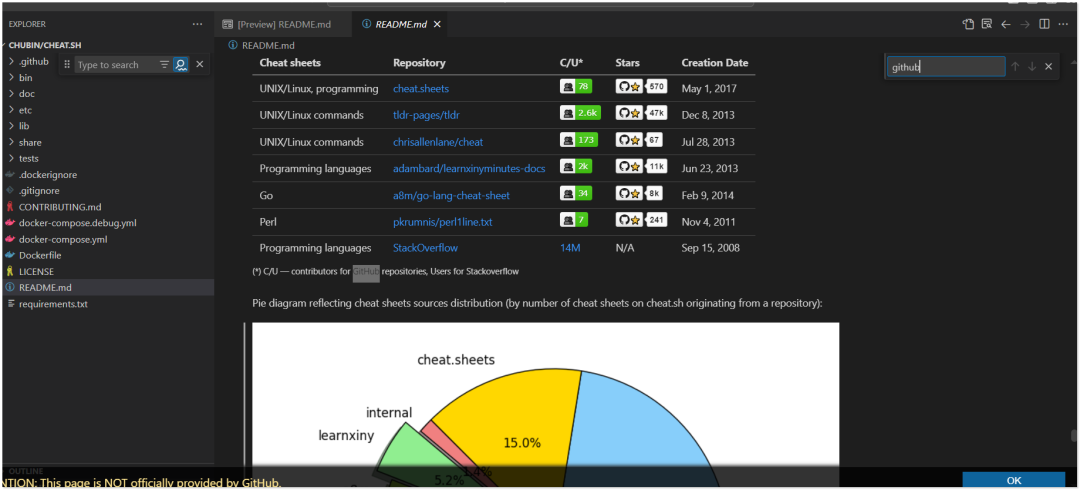1080x490 pixels.
Task: Toggle filter mode in Explorer tree search
Action: tap(164, 65)
